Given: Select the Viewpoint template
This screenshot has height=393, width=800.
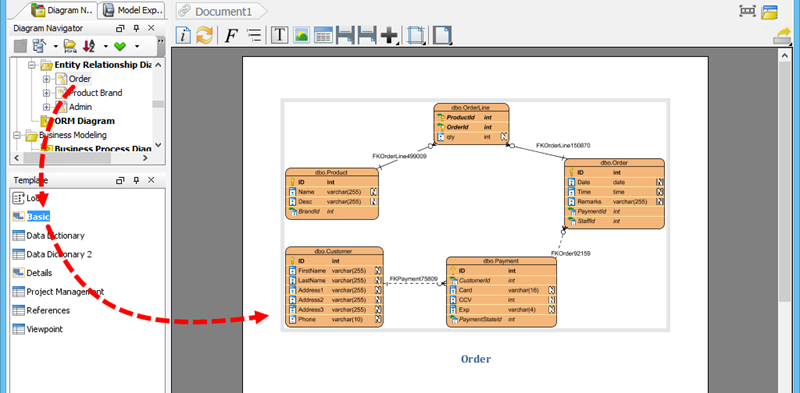Looking at the screenshot, I should 45,329.
